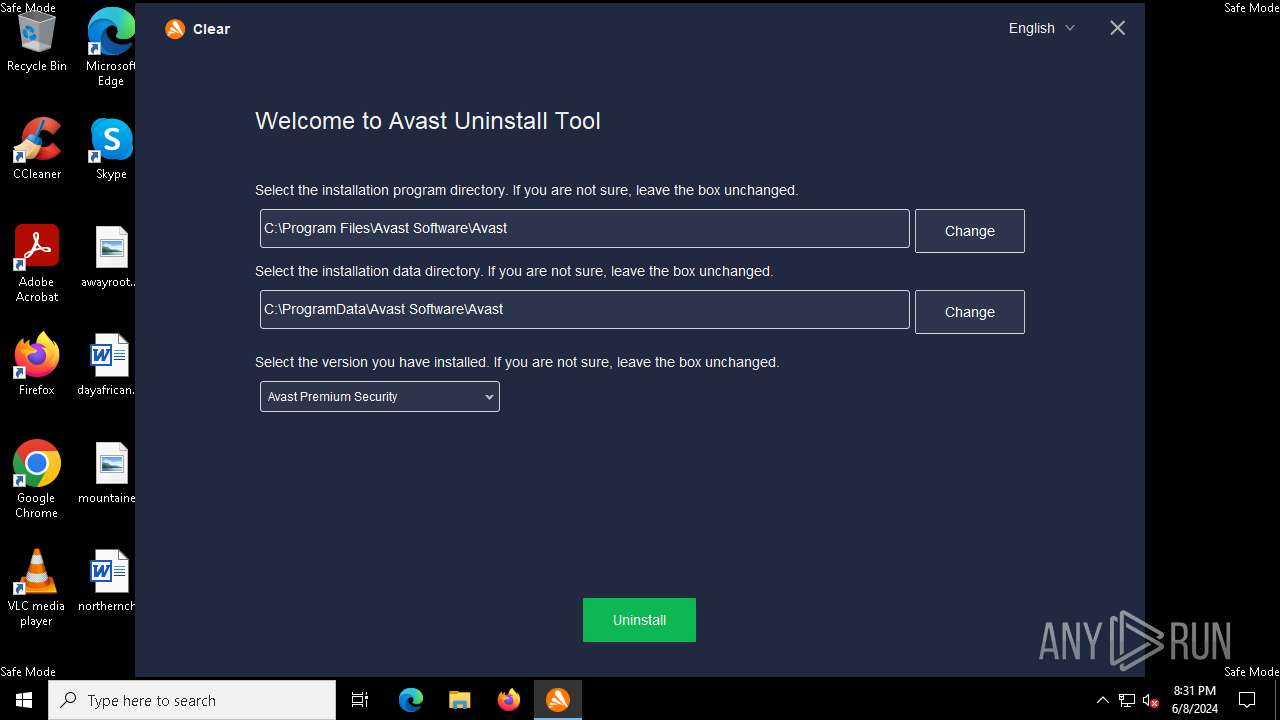The width and height of the screenshot is (1280, 720).
Task: Select Microsoft Edge desktop shortcut
Action: [x=111, y=48]
